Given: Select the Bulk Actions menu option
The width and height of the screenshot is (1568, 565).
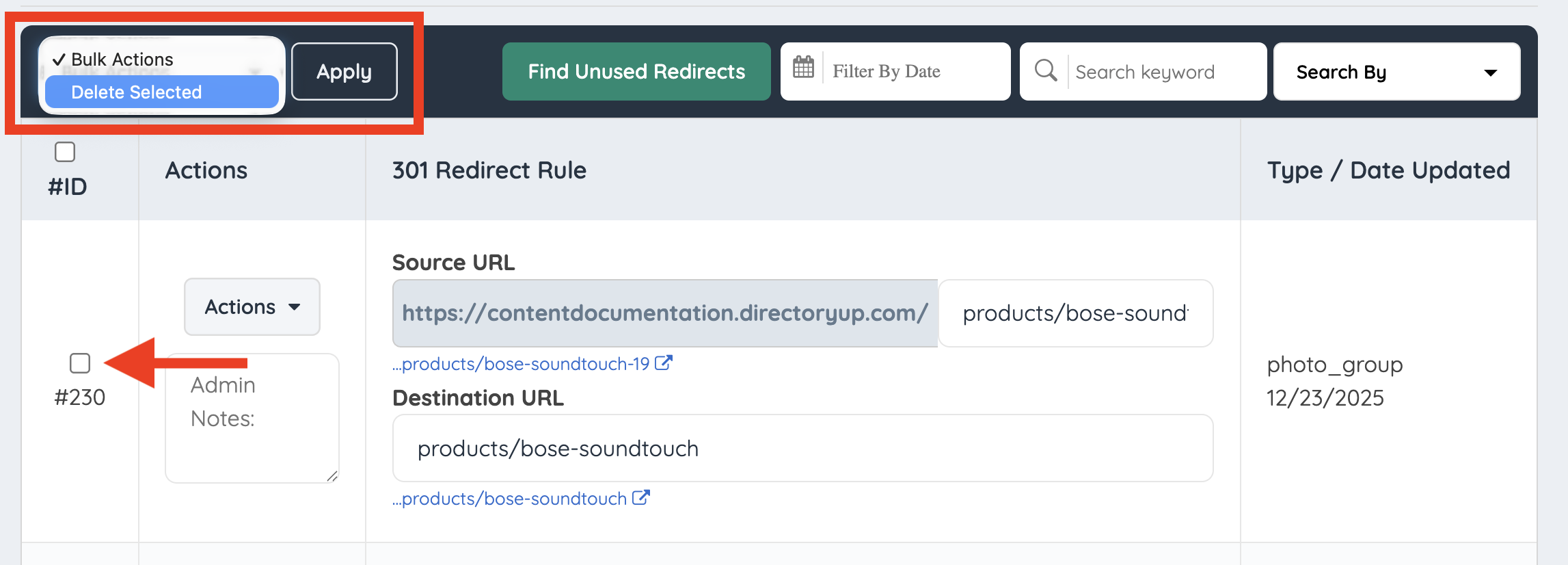Looking at the screenshot, I should 123,60.
